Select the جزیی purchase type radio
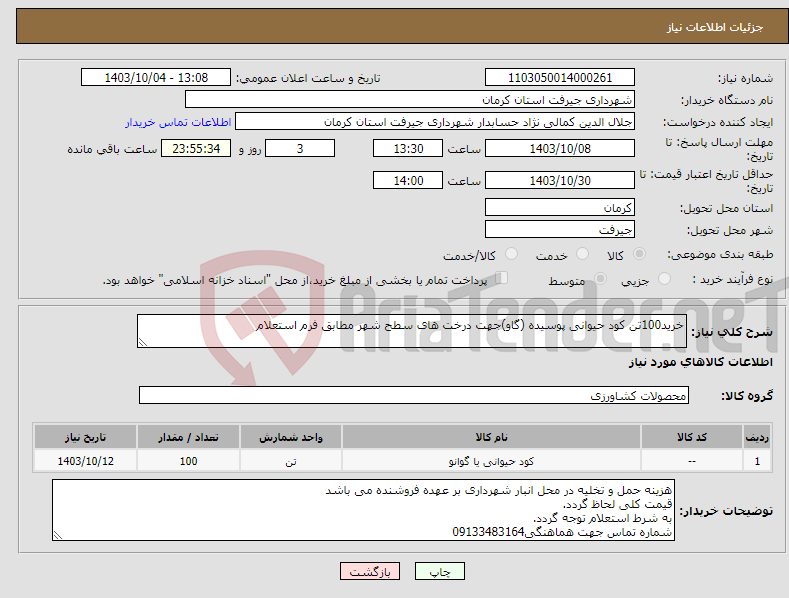789x598 pixels. point(664,278)
